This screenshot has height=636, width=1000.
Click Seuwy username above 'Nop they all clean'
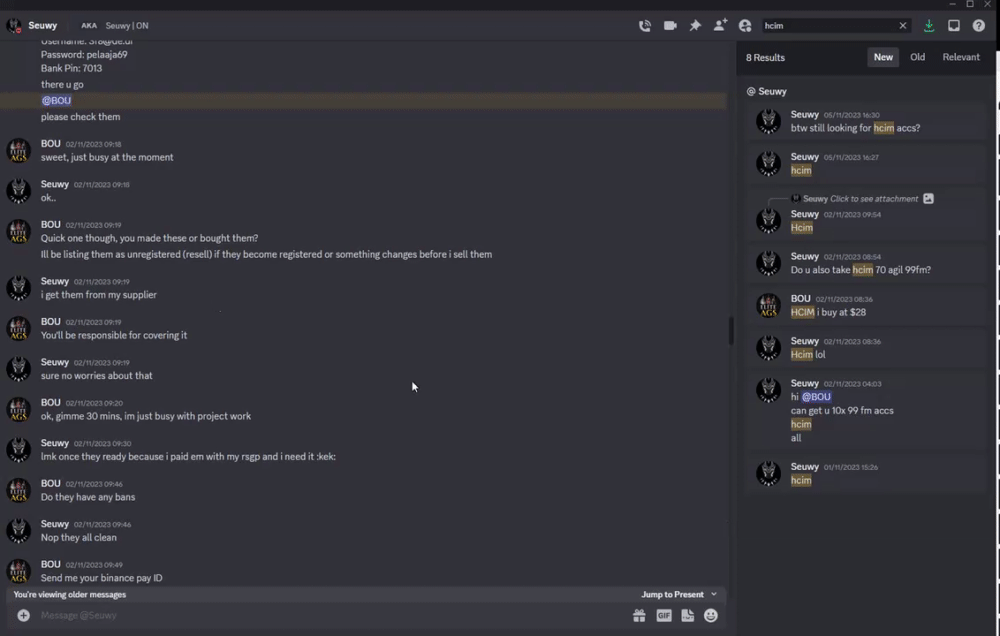click(x=54, y=524)
